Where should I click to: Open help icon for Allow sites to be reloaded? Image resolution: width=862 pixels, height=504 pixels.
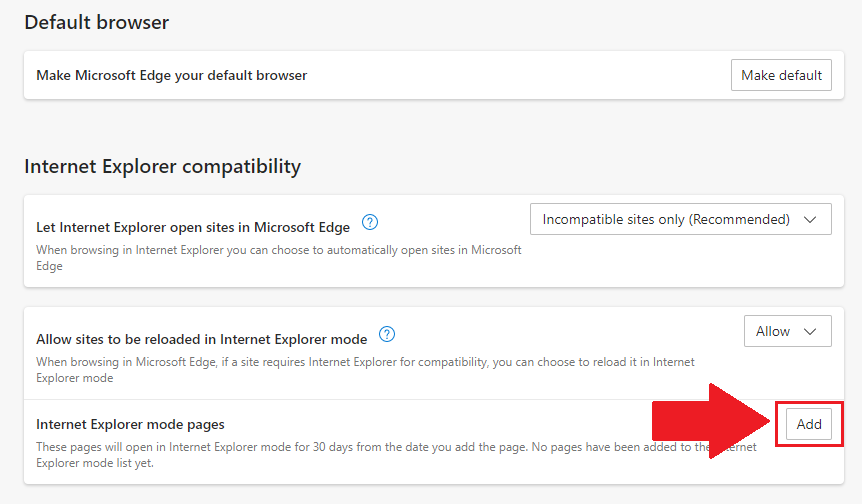click(387, 334)
